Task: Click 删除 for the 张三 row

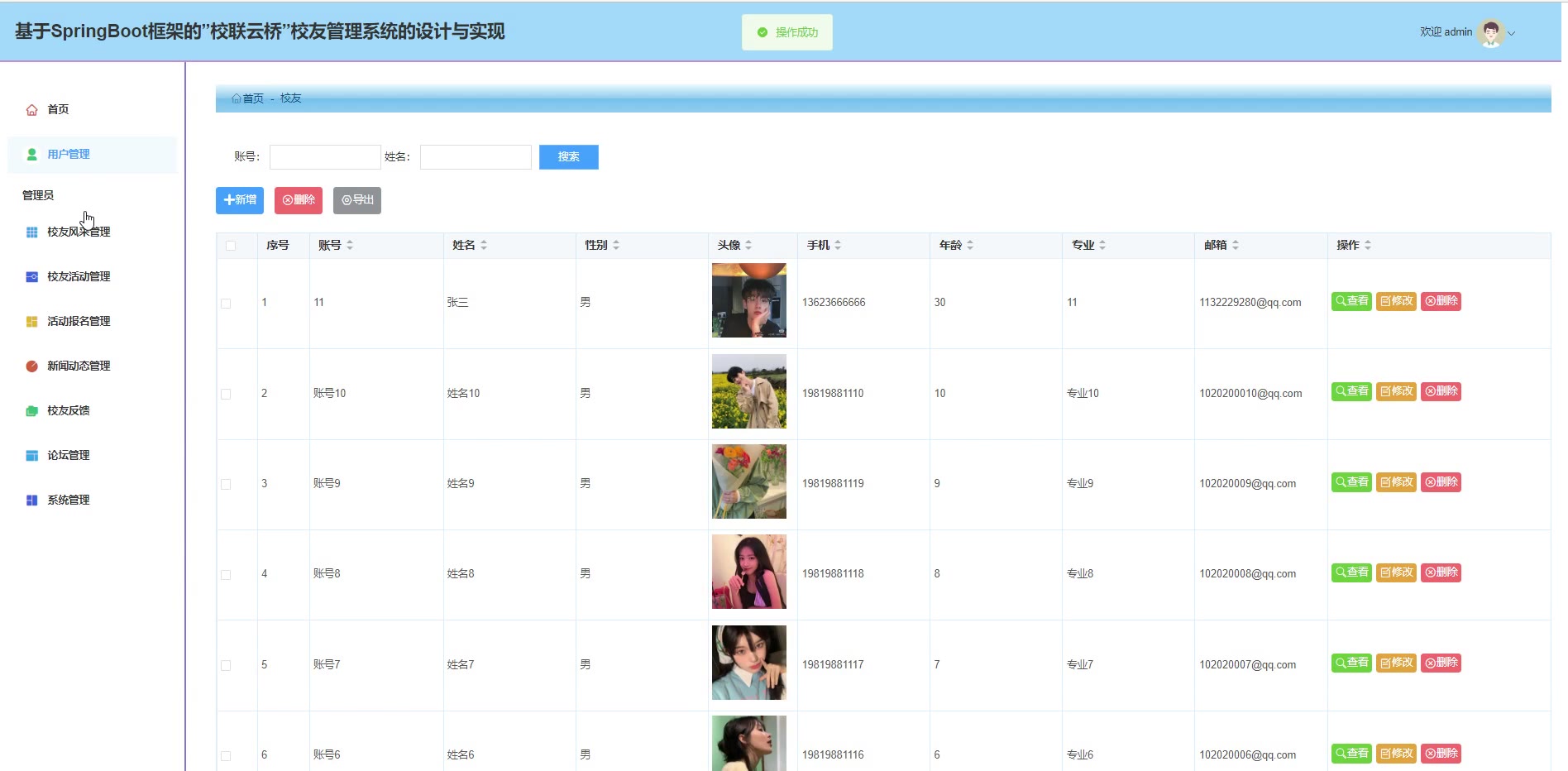Action: tap(1441, 301)
